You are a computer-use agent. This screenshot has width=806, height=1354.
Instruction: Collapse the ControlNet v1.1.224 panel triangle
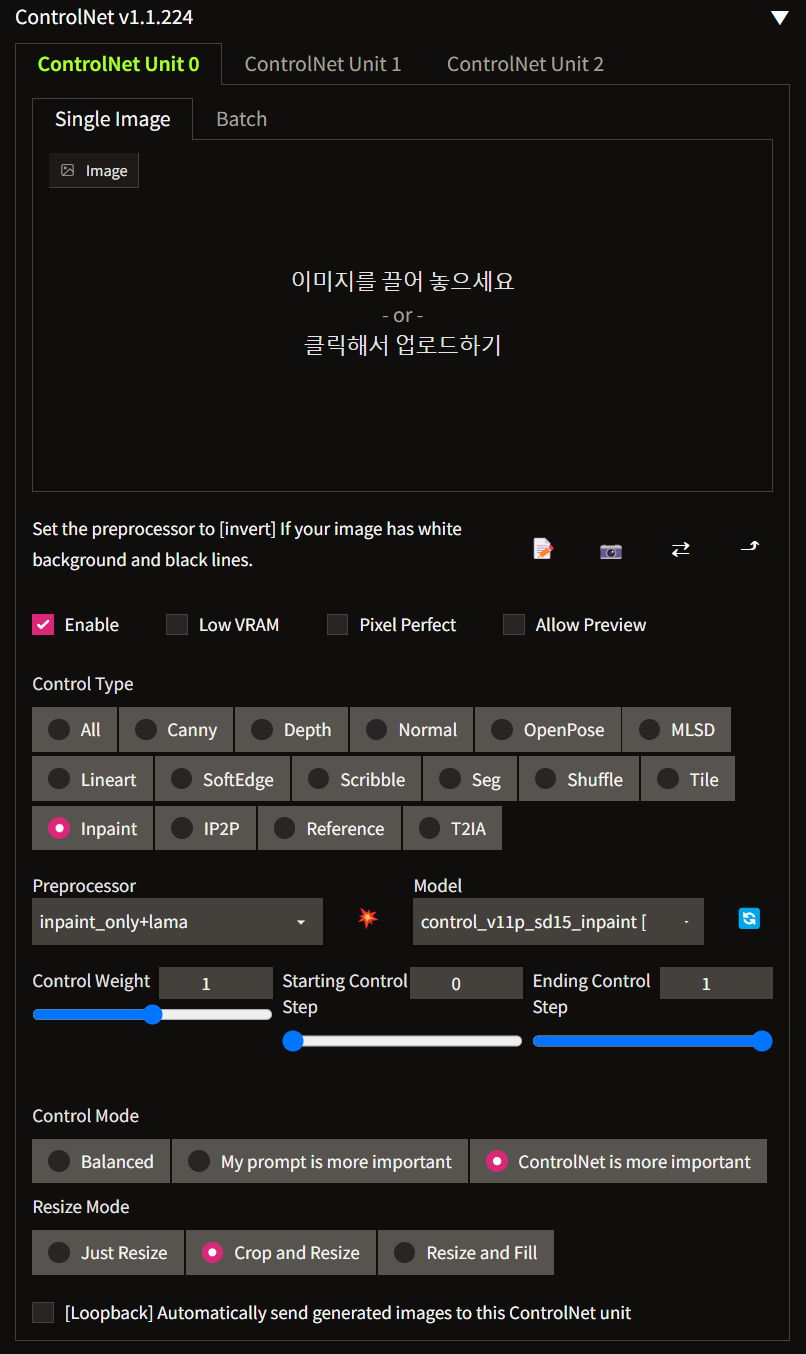pyautogui.click(x=780, y=17)
